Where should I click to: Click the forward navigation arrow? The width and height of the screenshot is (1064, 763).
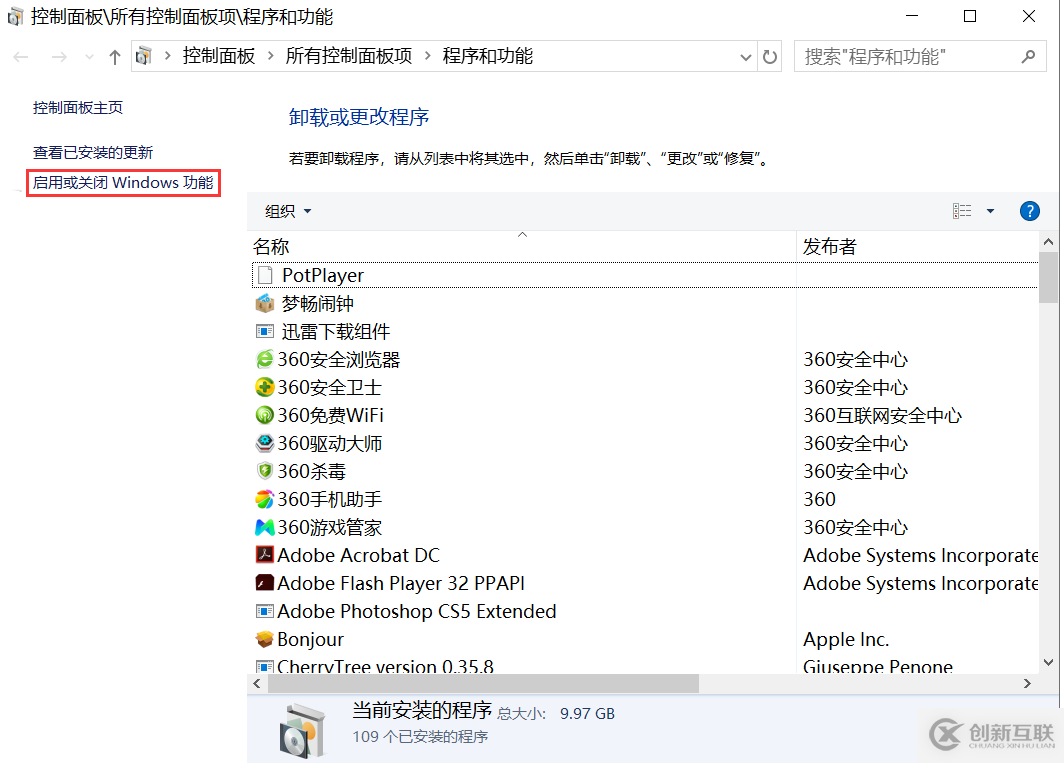pyautogui.click(x=59, y=57)
